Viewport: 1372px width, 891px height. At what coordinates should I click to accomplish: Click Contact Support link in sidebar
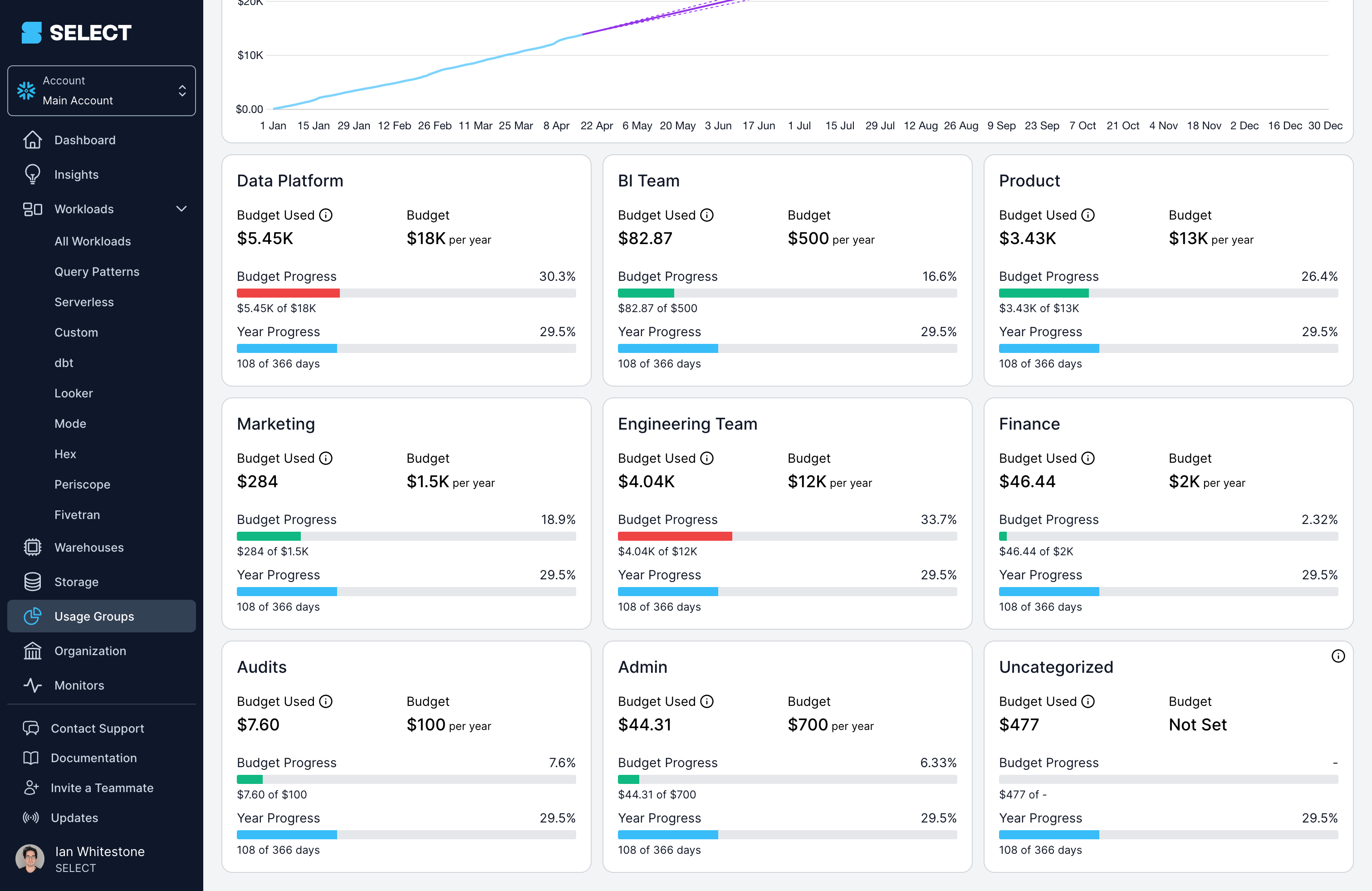[x=98, y=728]
